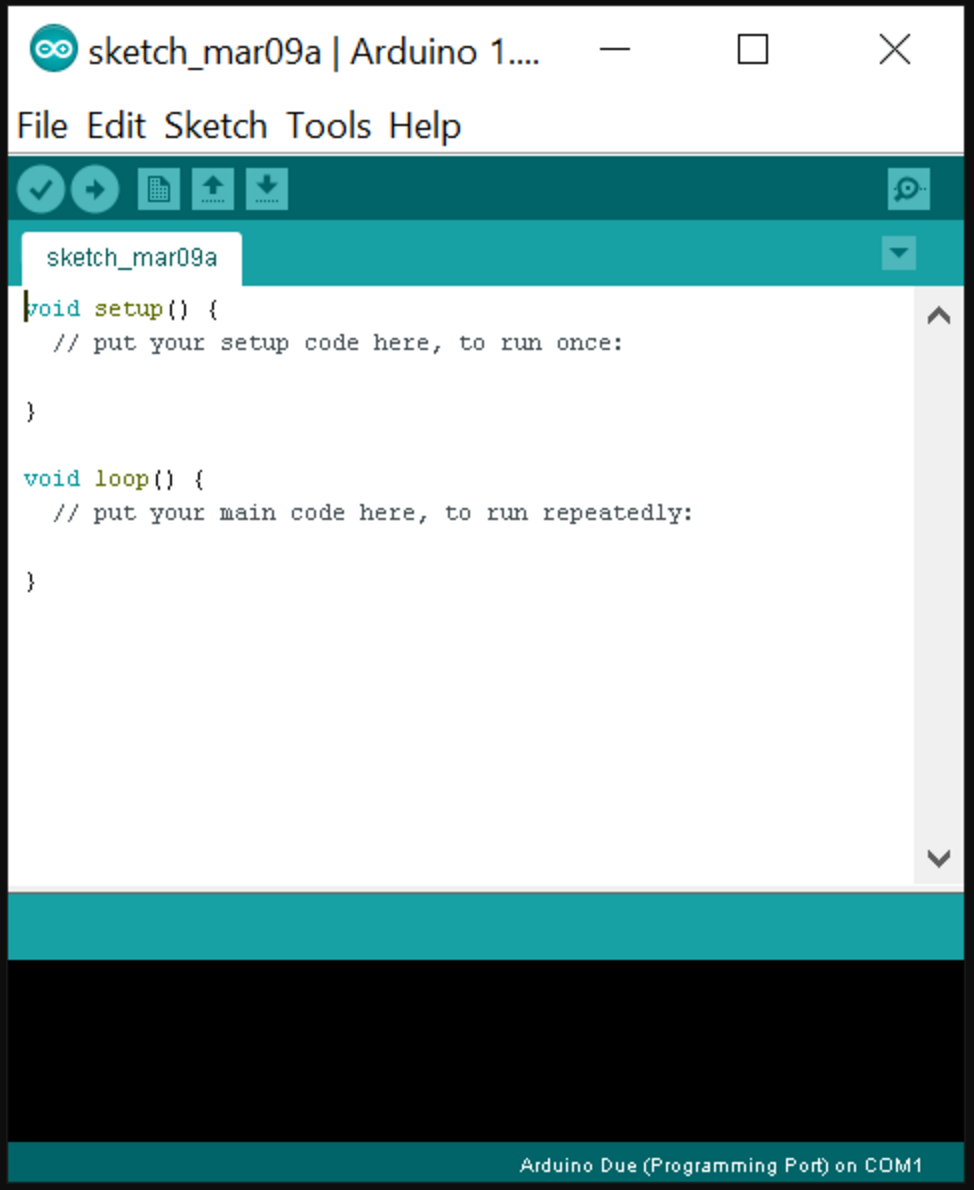Open the Edit menu

(x=116, y=125)
